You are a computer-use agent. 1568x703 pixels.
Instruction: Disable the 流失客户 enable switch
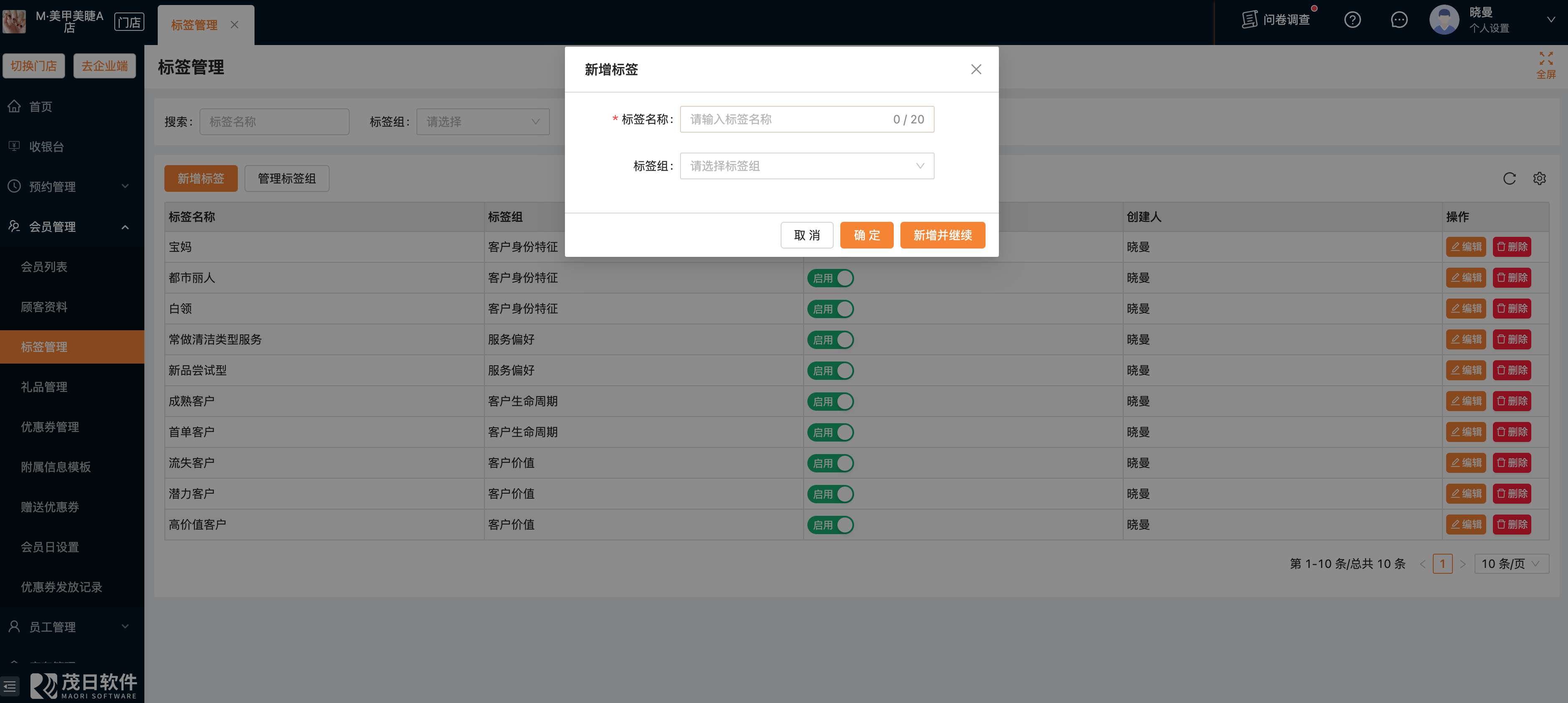830,463
